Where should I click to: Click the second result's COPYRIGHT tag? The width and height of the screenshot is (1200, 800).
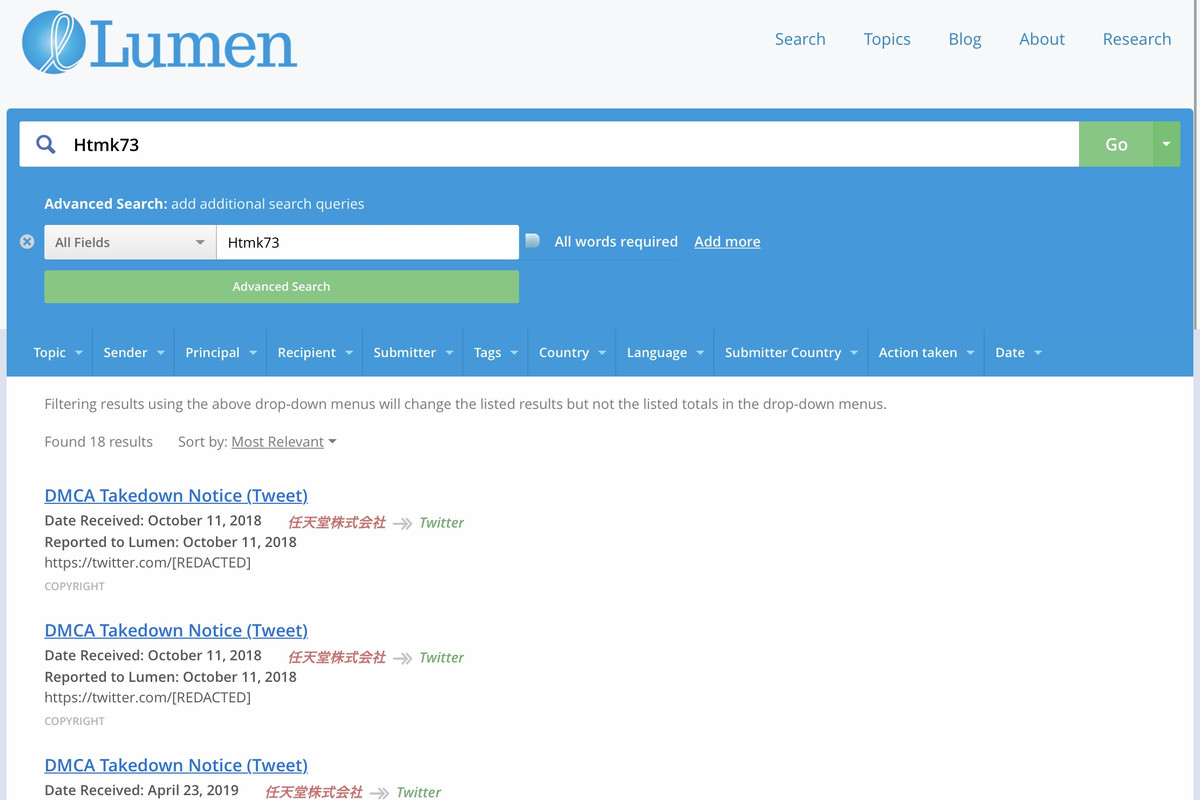[74, 721]
